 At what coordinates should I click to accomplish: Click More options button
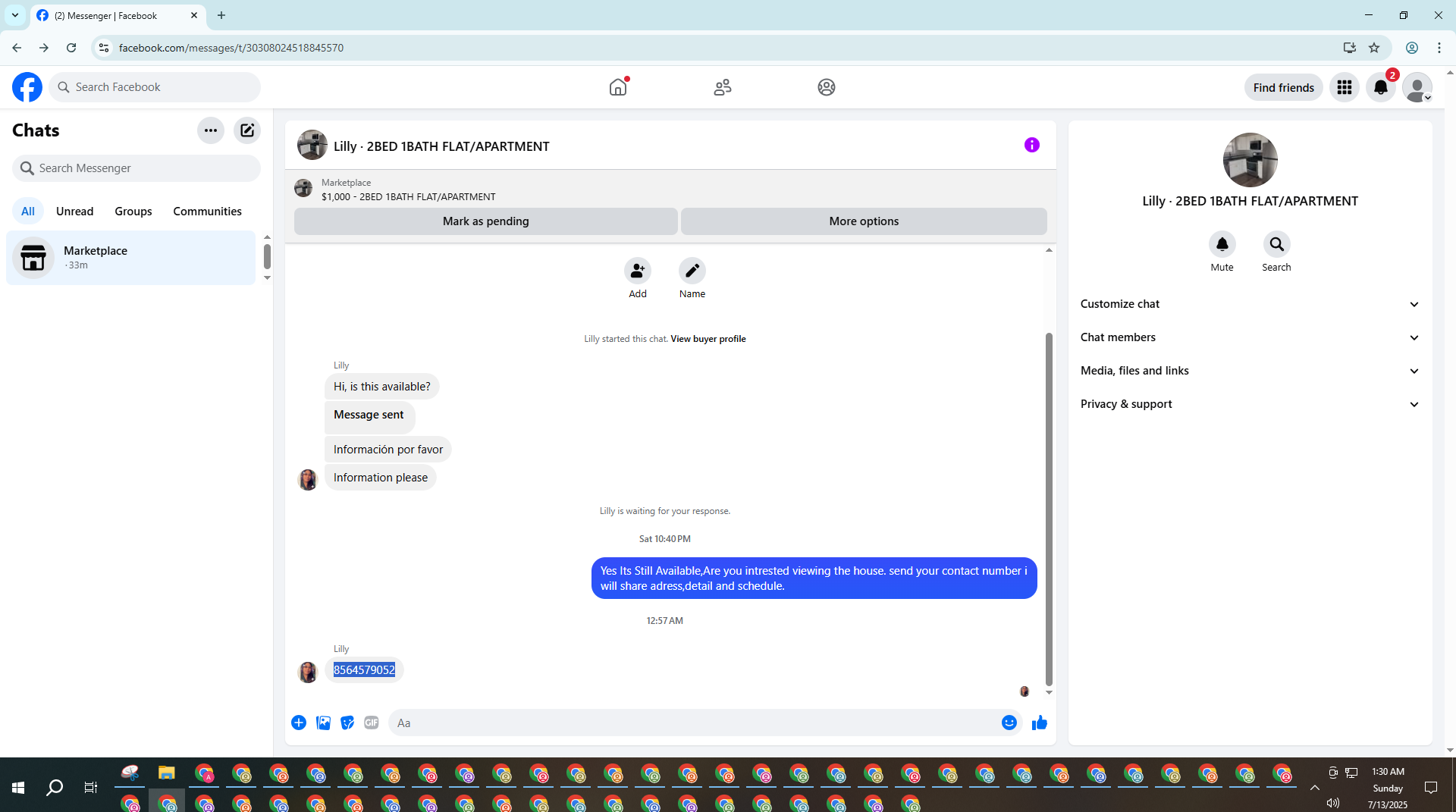click(864, 221)
